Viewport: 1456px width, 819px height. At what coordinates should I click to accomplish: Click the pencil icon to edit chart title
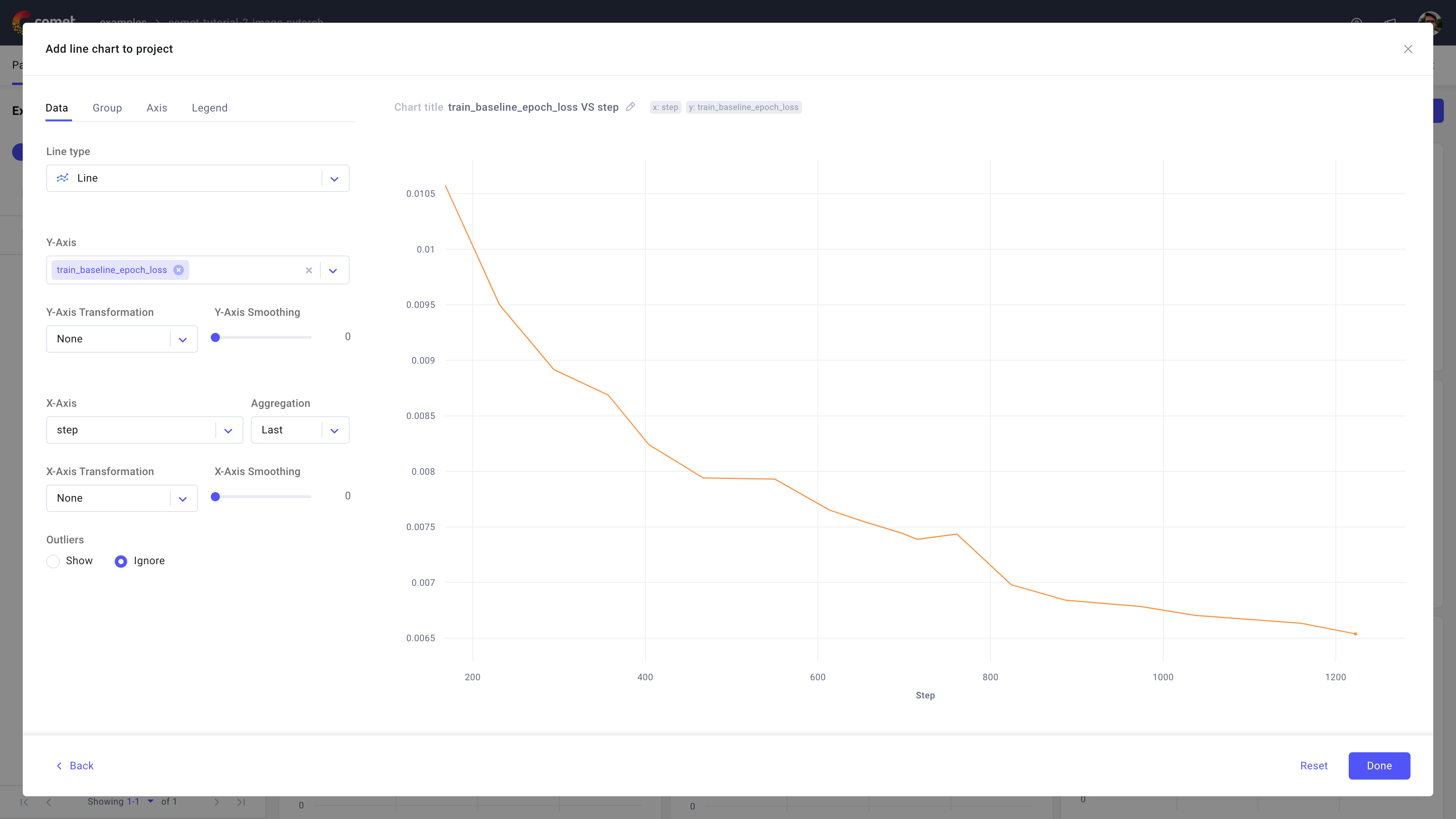click(x=631, y=107)
